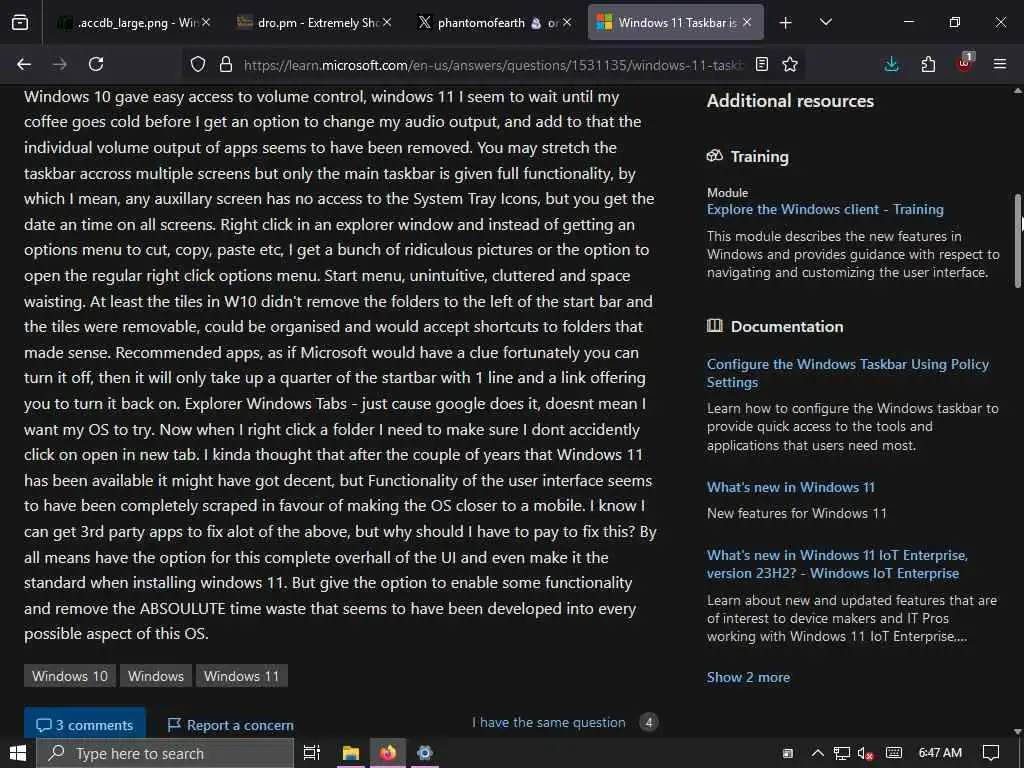Switch to the dro.pm tab
The image size is (1024, 768).
315,23
